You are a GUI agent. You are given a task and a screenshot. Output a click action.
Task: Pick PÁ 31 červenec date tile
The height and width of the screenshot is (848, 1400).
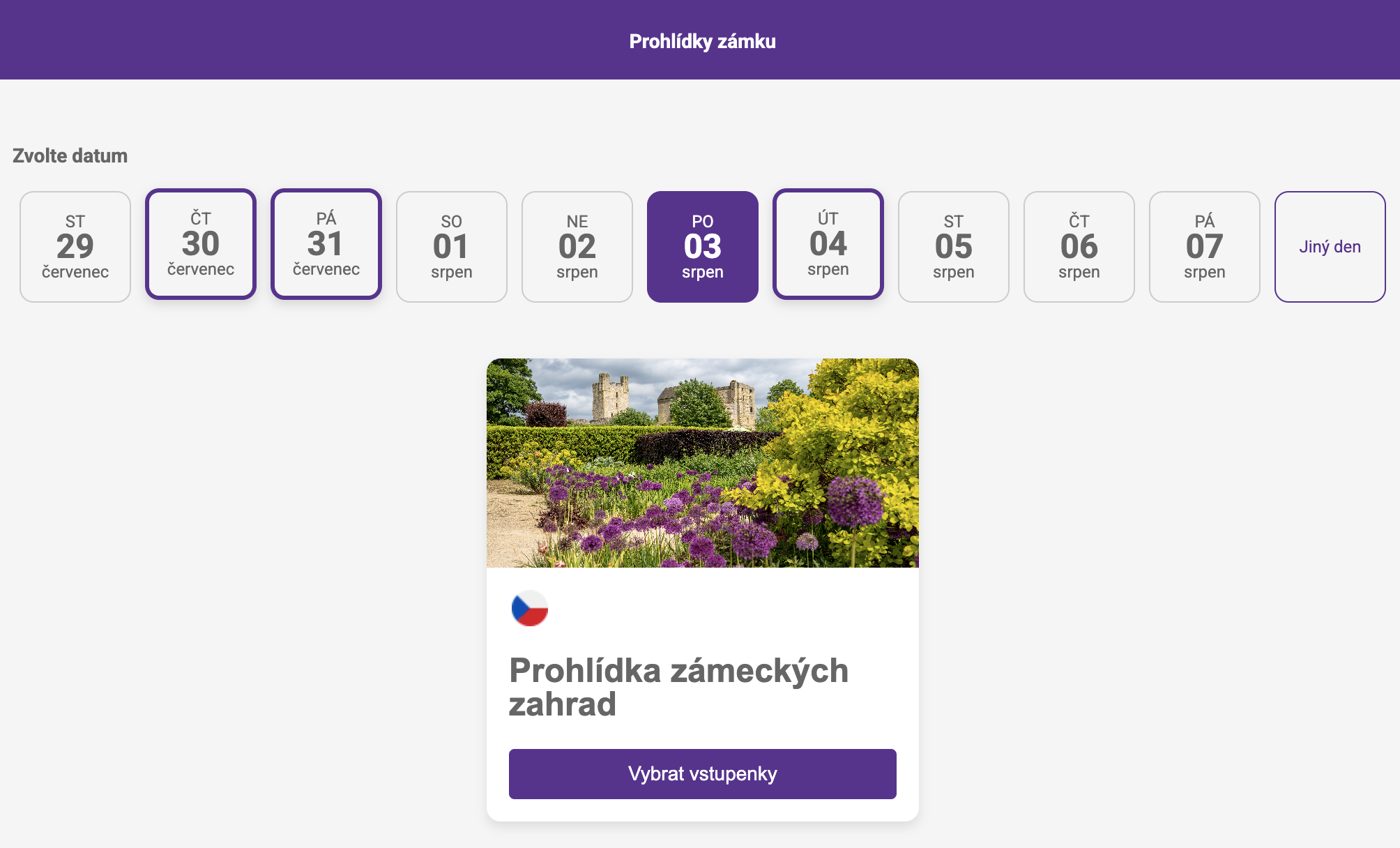(326, 244)
